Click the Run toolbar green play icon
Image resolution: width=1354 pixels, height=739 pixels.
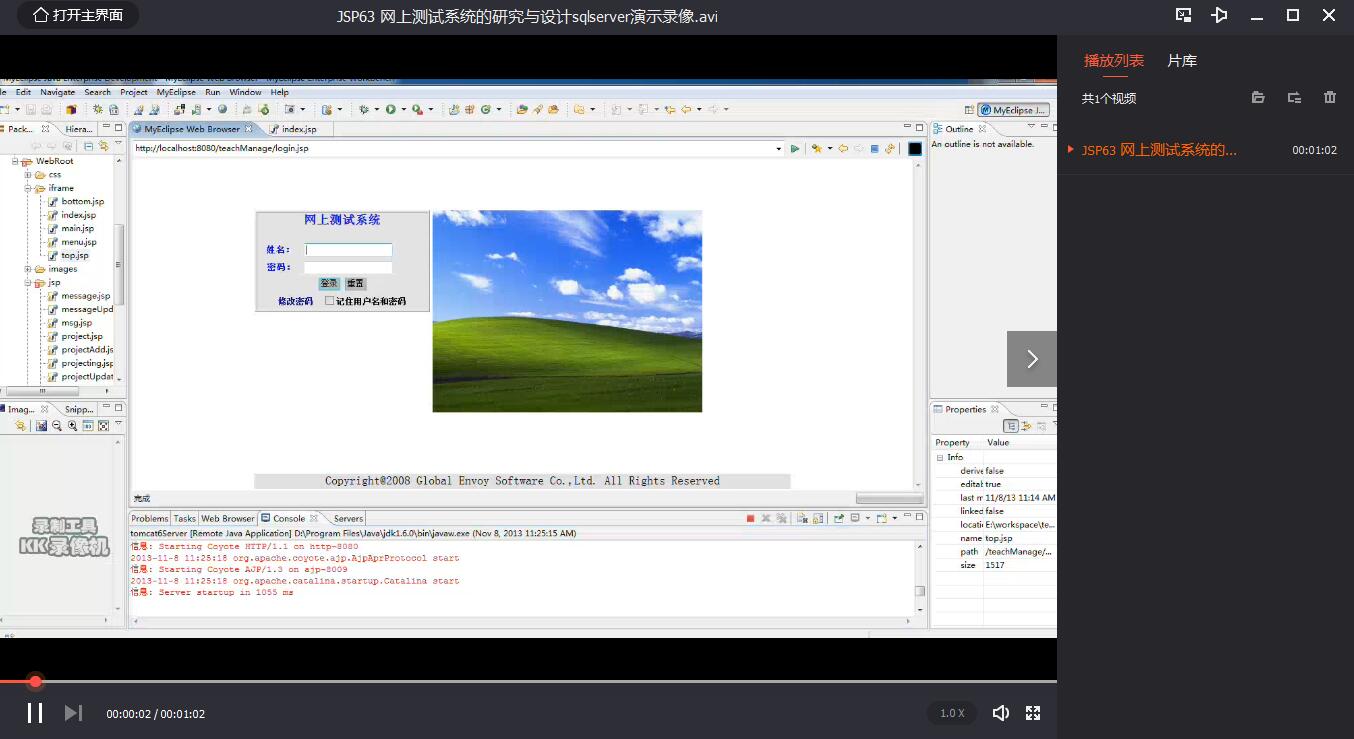point(391,109)
